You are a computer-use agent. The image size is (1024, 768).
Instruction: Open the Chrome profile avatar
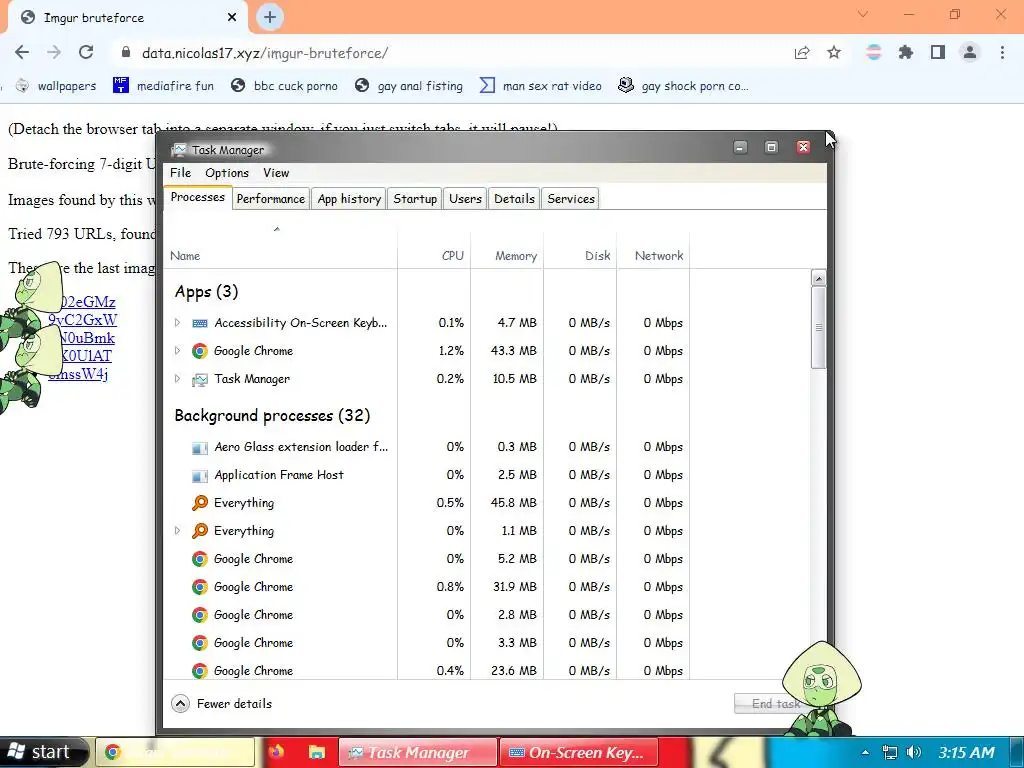coord(970,53)
